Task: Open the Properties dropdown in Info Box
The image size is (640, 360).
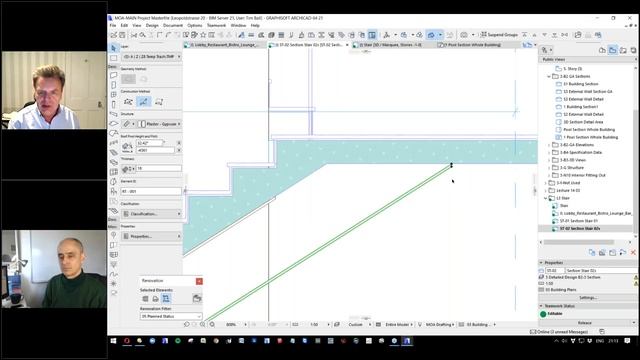Action: pyautogui.click(x=151, y=236)
